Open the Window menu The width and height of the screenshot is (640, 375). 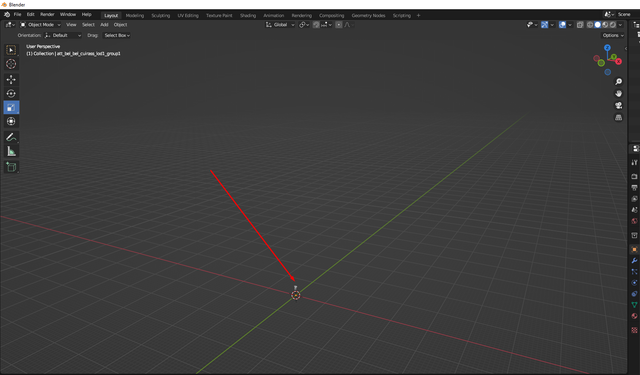click(x=68, y=15)
